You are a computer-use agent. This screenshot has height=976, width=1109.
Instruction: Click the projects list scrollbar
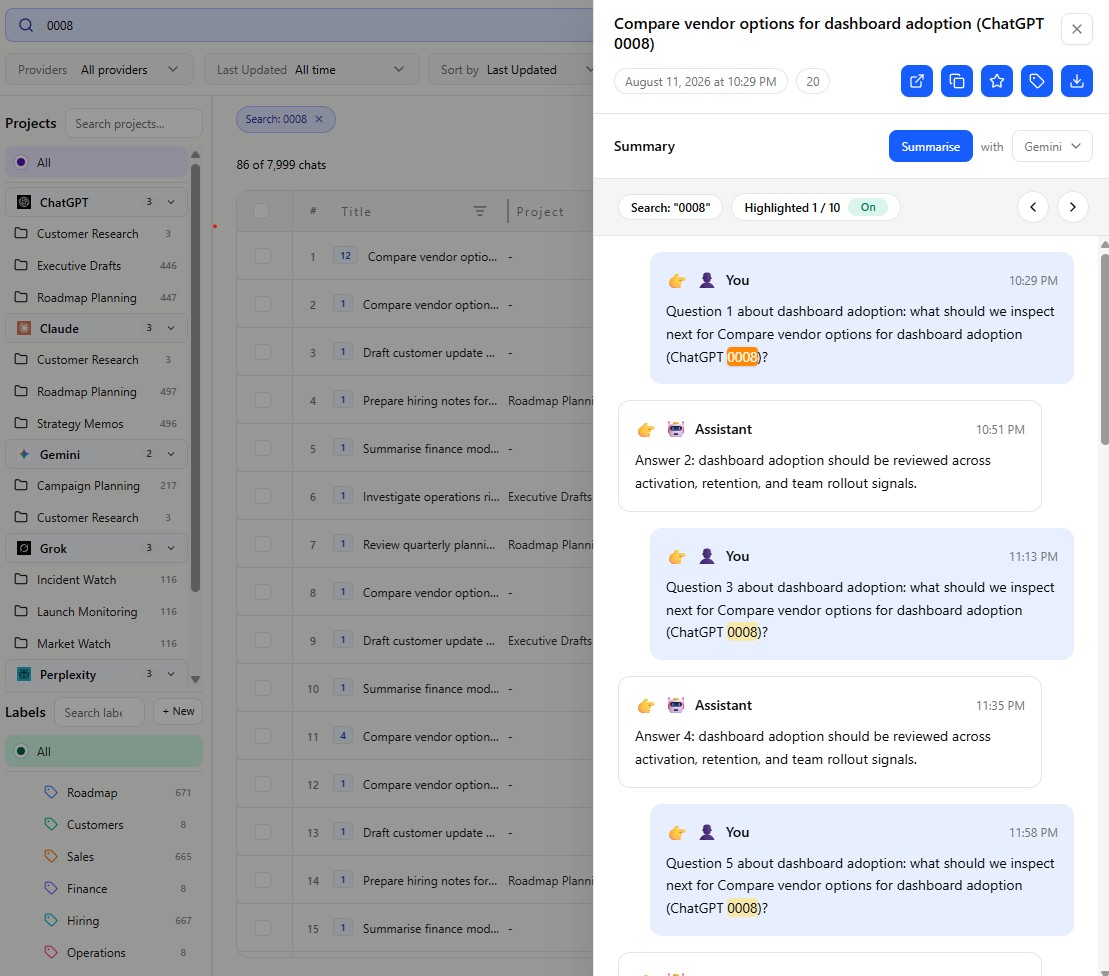pyautogui.click(x=195, y=378)
